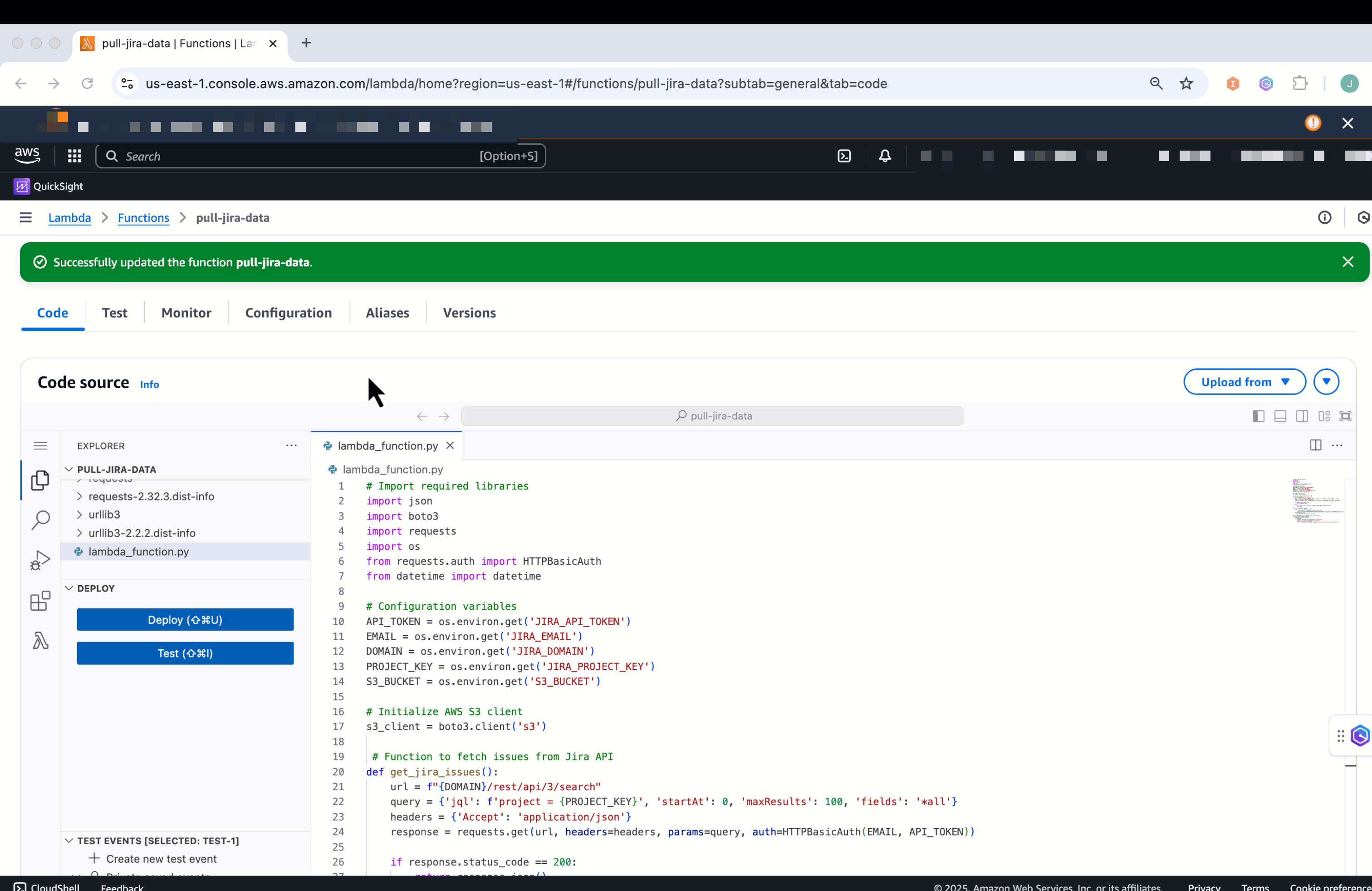Open the AWS Lambda sidebar icon
1372x891 pixels.
pyautogui.click(x=40, y=641)
